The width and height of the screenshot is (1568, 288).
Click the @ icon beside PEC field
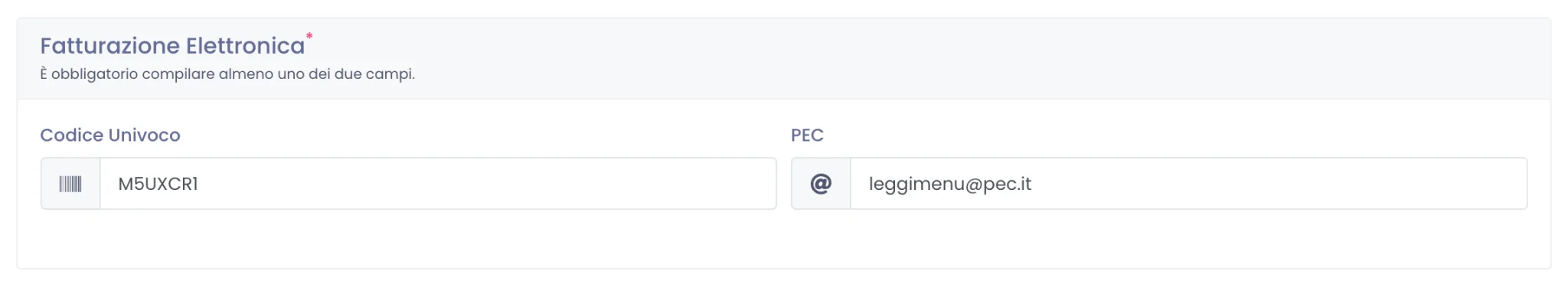click(821, 184)
